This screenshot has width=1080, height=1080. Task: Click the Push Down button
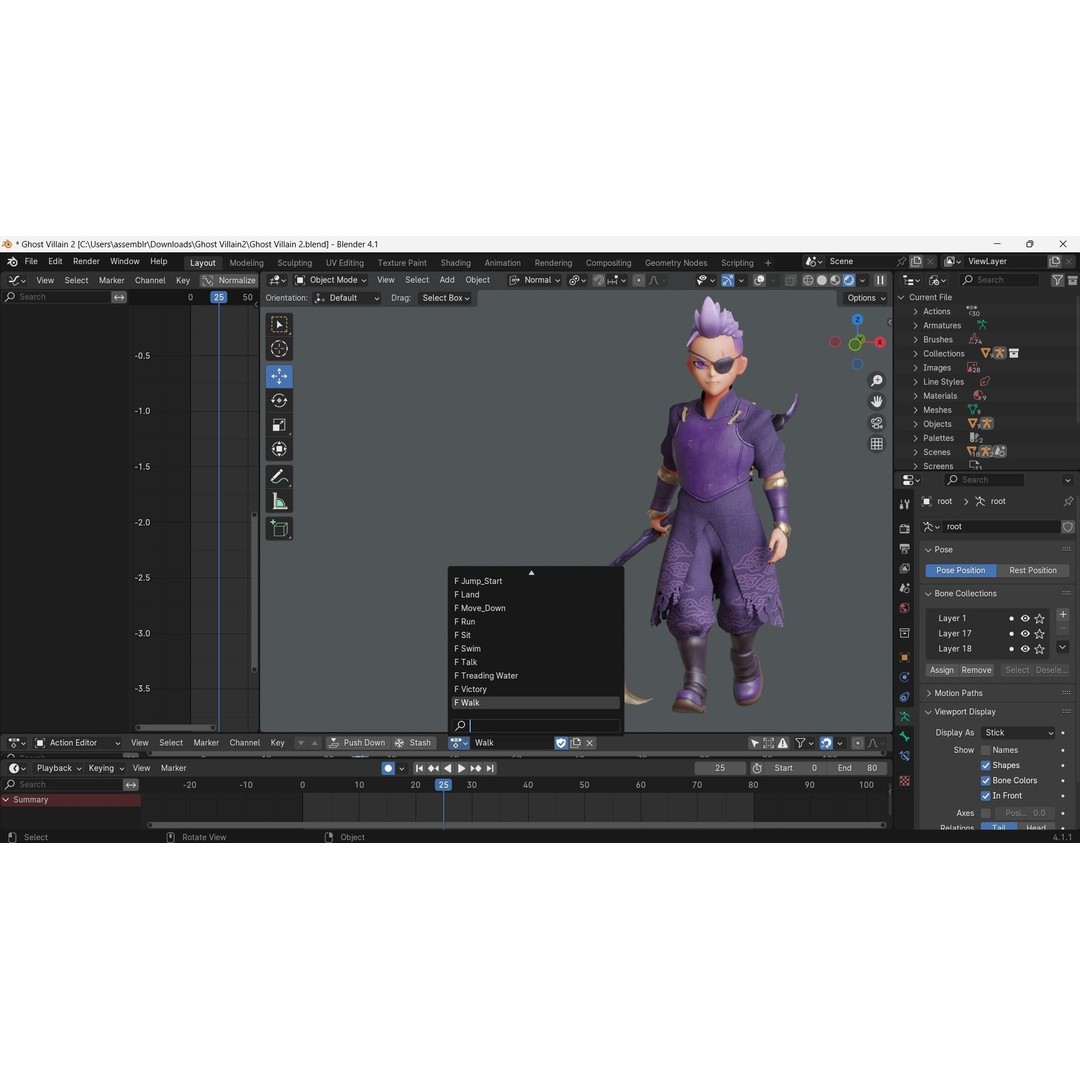coord(357,742)
